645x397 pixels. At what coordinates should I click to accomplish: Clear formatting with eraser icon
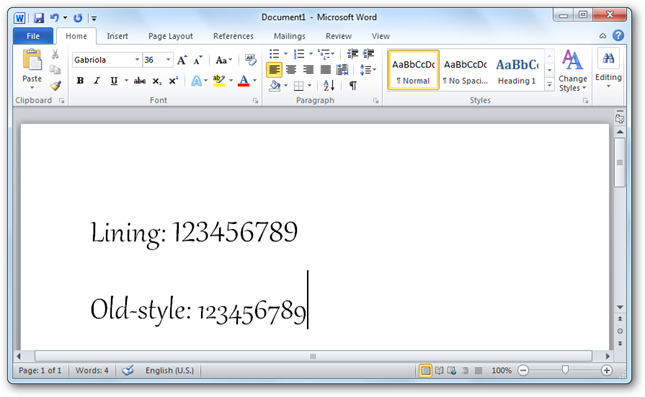pyautogui.click(x=250, y=60)
